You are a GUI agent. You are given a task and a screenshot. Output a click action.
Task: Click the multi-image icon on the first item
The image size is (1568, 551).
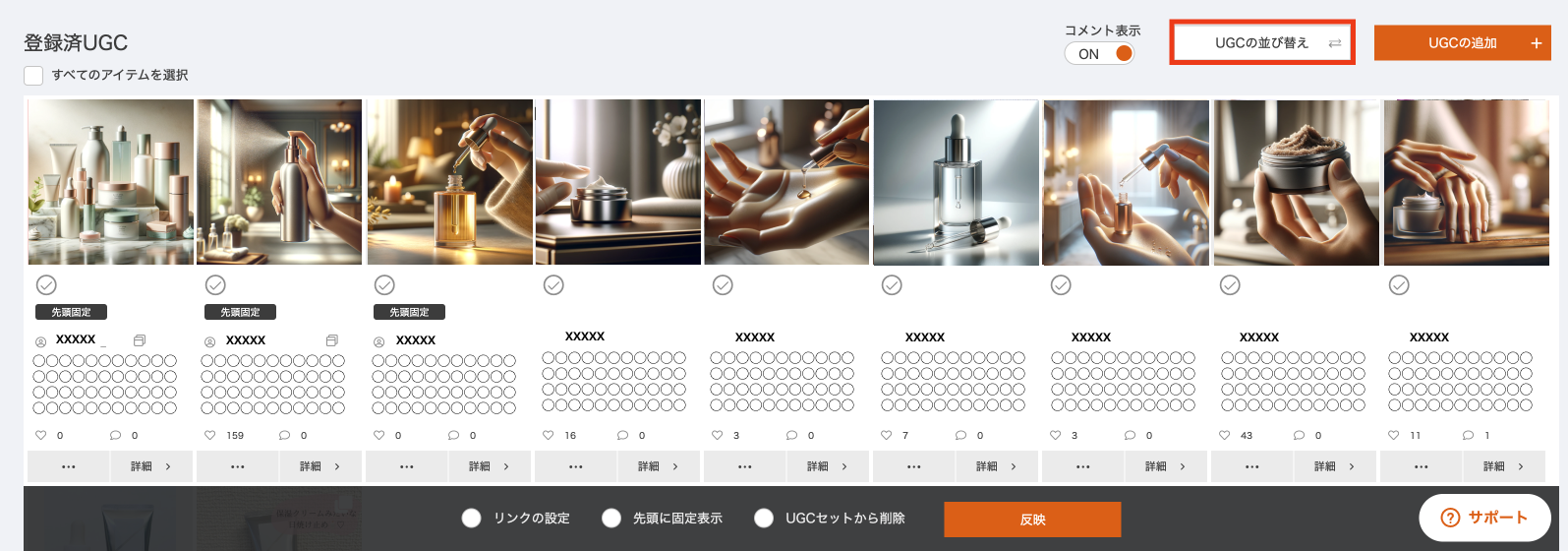[x=140, y=340]
